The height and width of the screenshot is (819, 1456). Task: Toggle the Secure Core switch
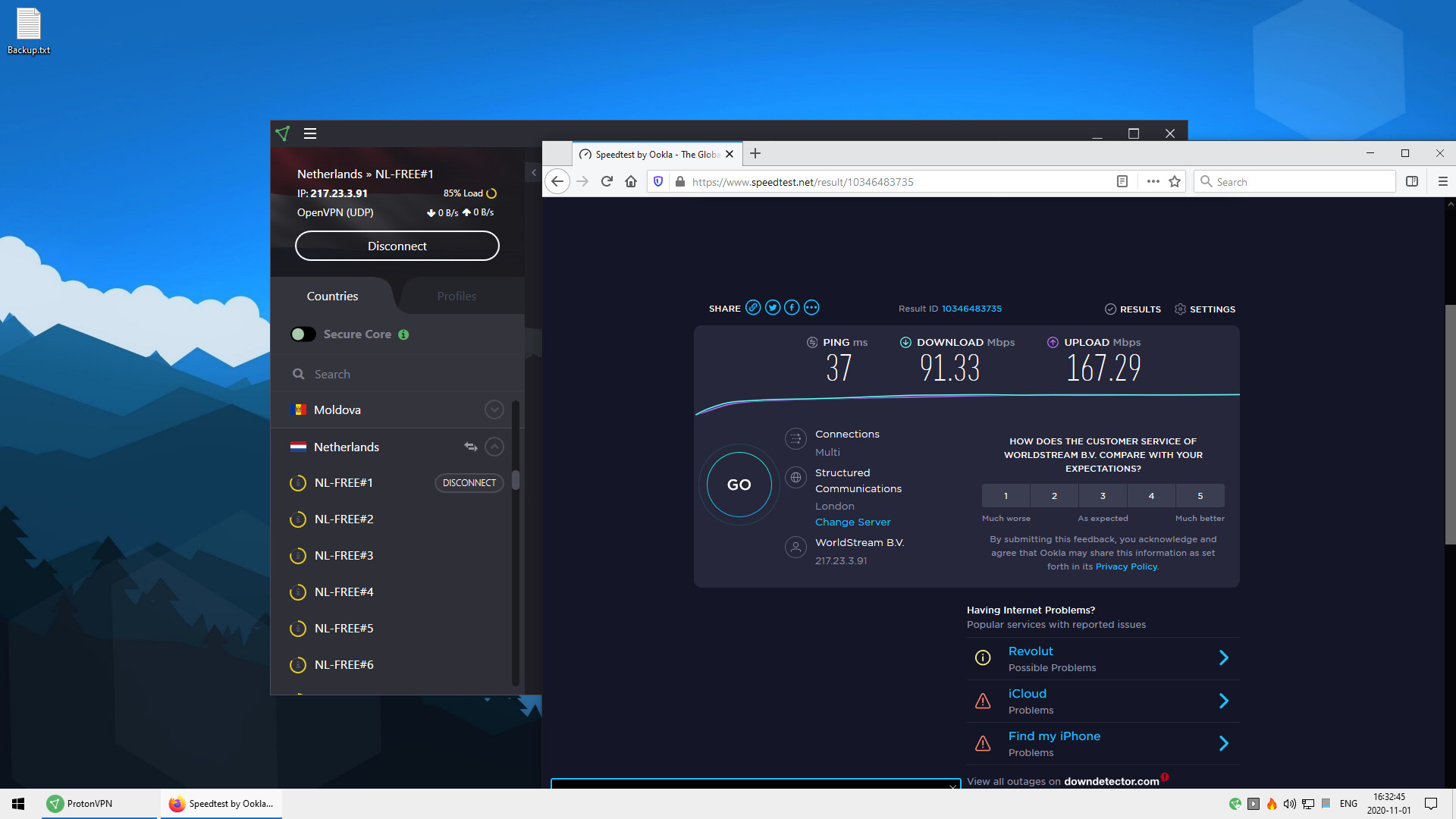click(303, 334)
